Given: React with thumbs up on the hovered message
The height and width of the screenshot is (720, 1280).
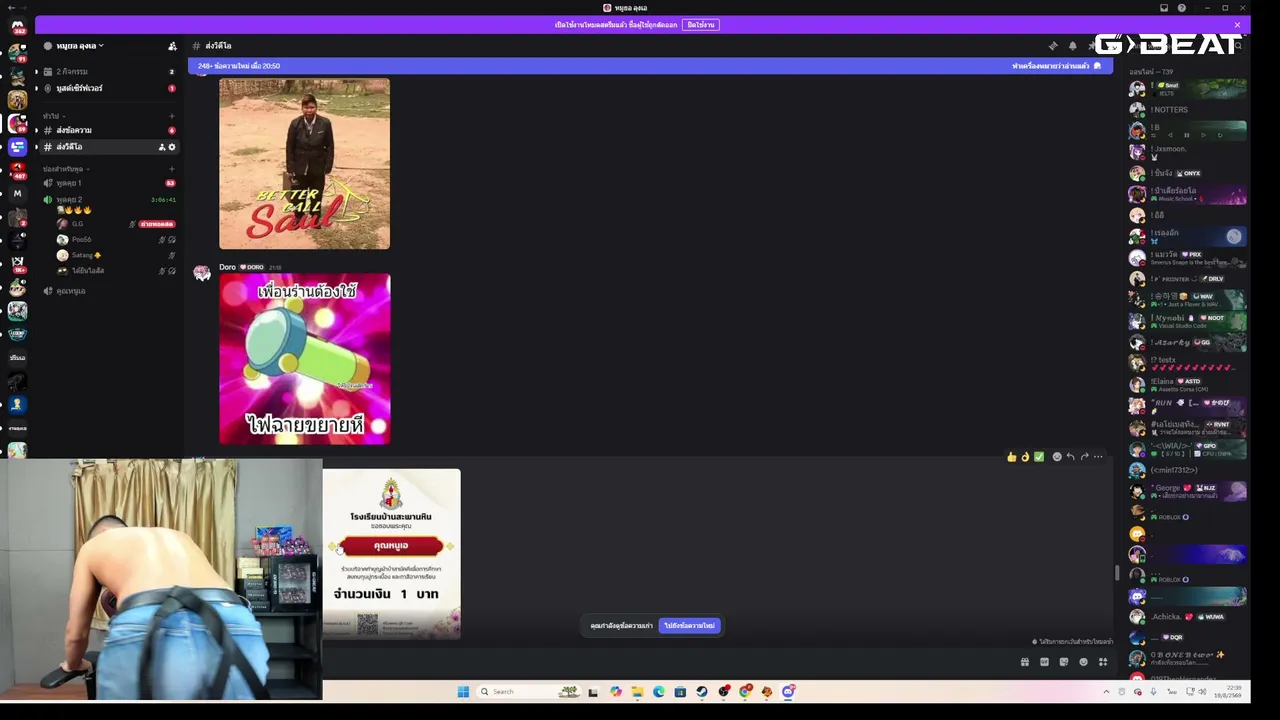Looking at the screenshot, I should click(1012, 457).
